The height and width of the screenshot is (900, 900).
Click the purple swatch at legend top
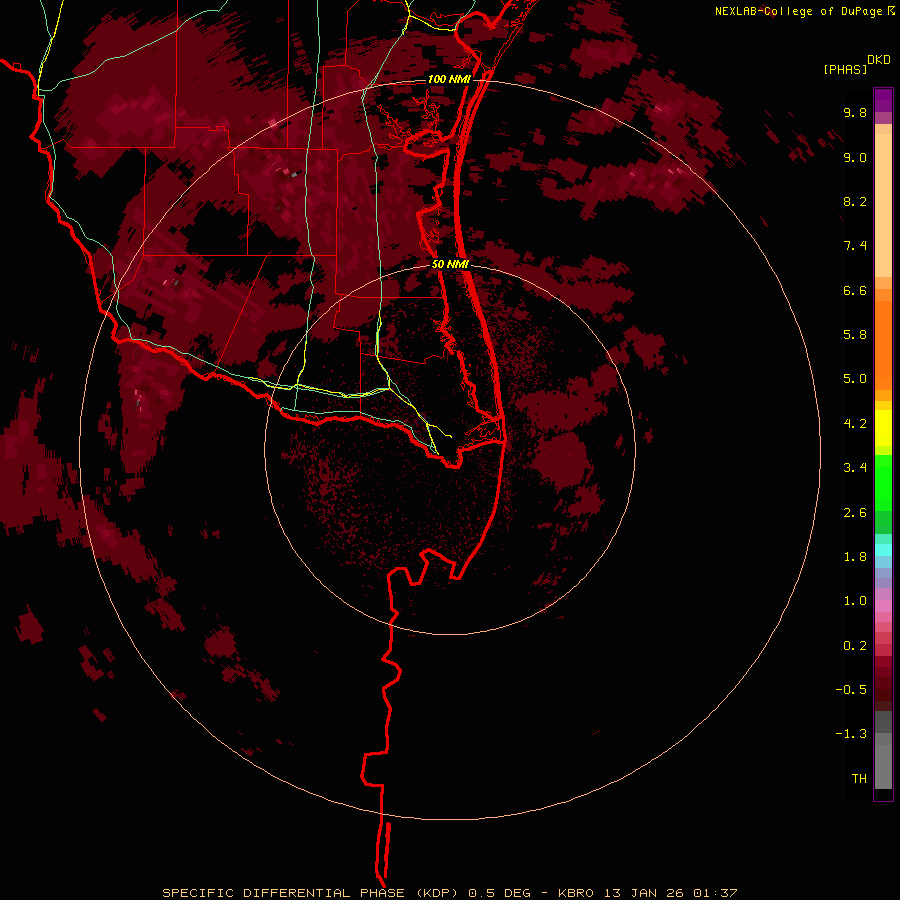(x=883, y=100)
